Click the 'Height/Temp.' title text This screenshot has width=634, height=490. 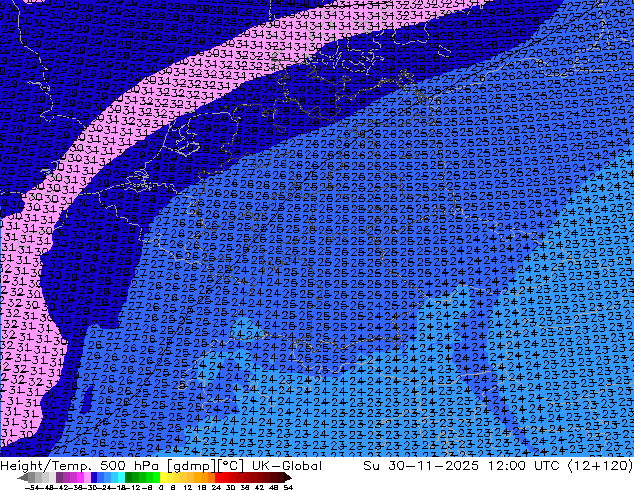[x=44, y=466]
